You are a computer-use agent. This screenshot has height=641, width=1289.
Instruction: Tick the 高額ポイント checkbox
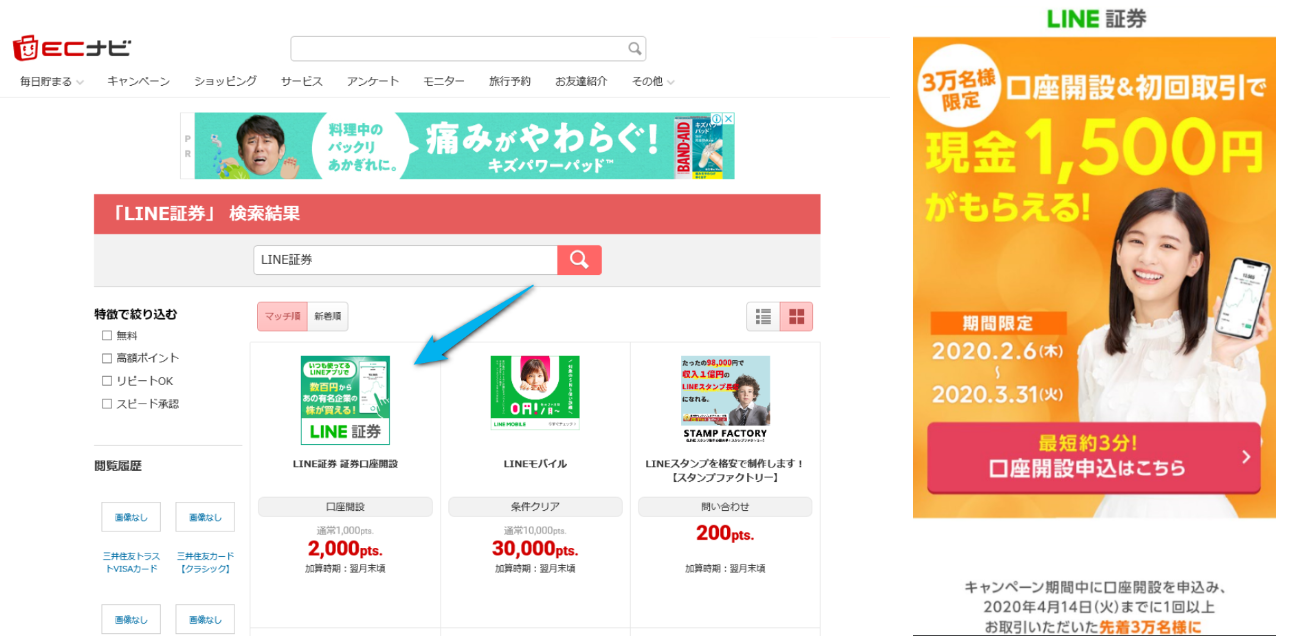(107, 358)
